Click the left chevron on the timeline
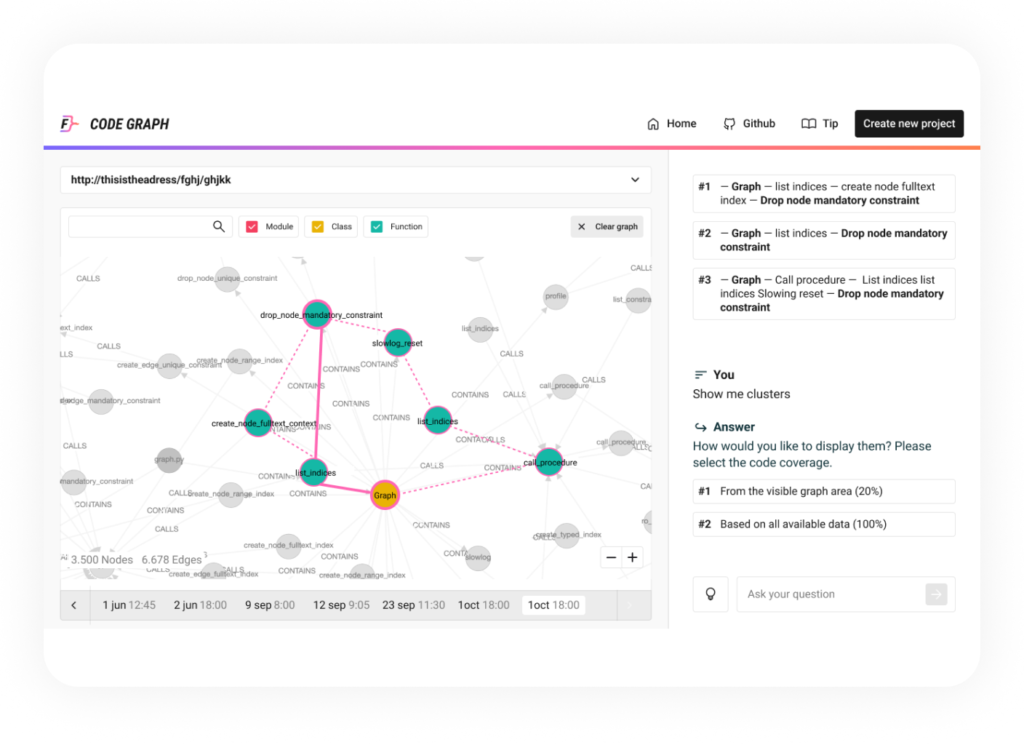Screen dimensions: 1024x745 (74, 605)
